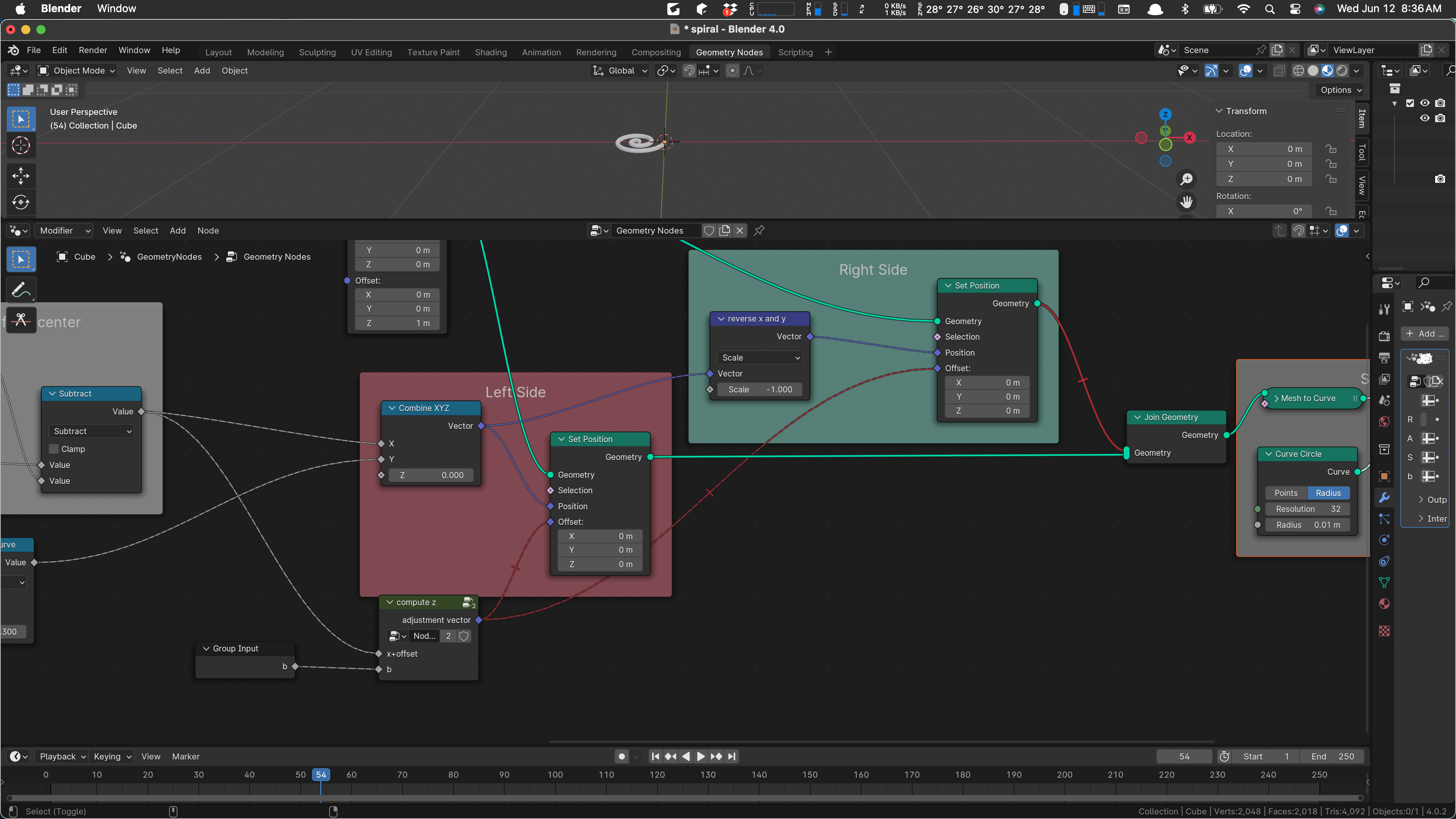Viewport: 1456px width, 819px height.
Task: Open the Modifiers wrench properties tab
Action: coord(1384,497)
